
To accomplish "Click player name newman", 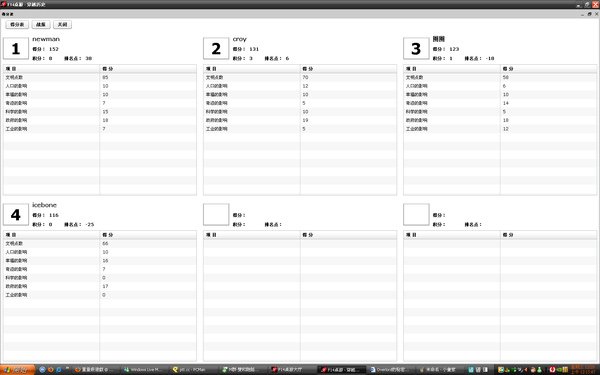I will coord(46,39).
